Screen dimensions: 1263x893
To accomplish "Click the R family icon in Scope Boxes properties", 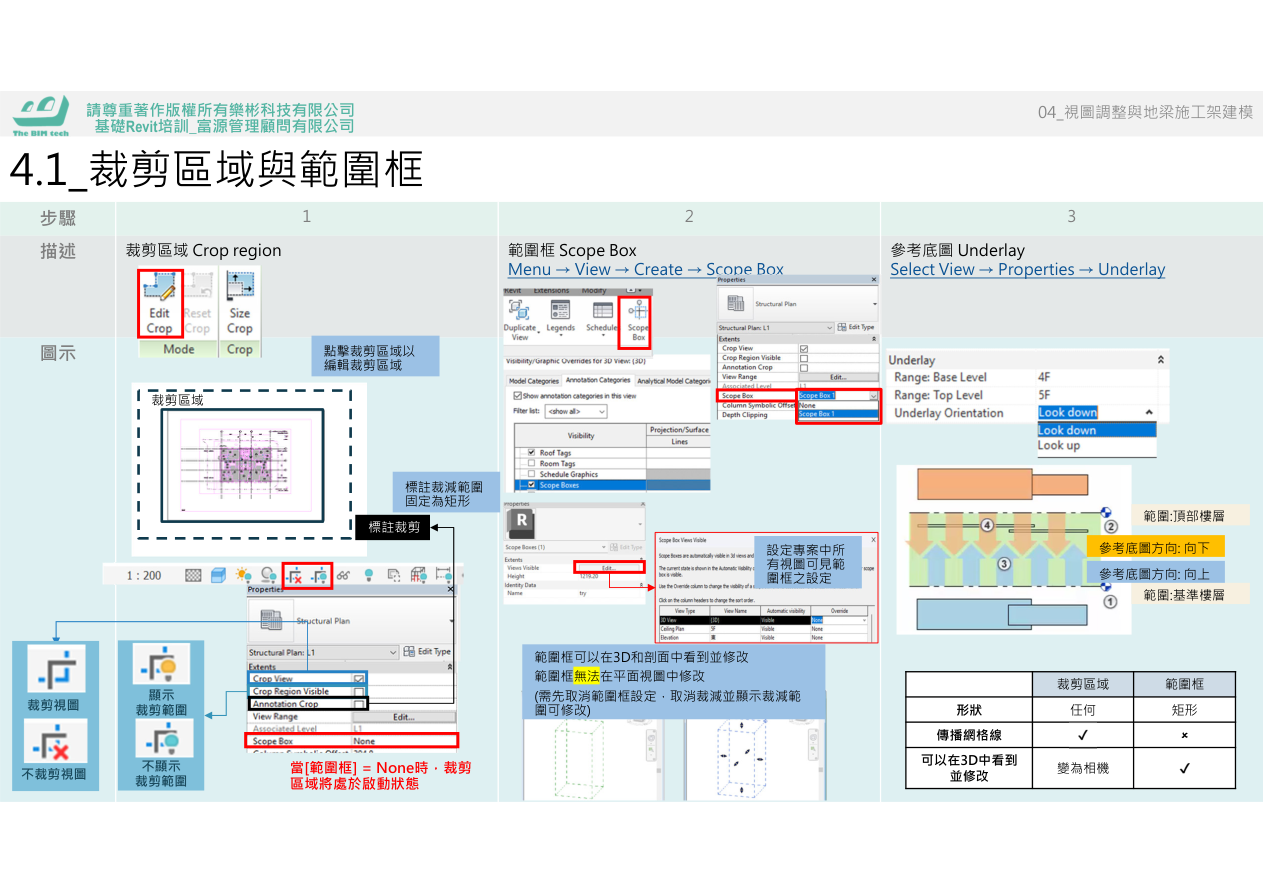I will pyautogui.click(x=523, y=524).
